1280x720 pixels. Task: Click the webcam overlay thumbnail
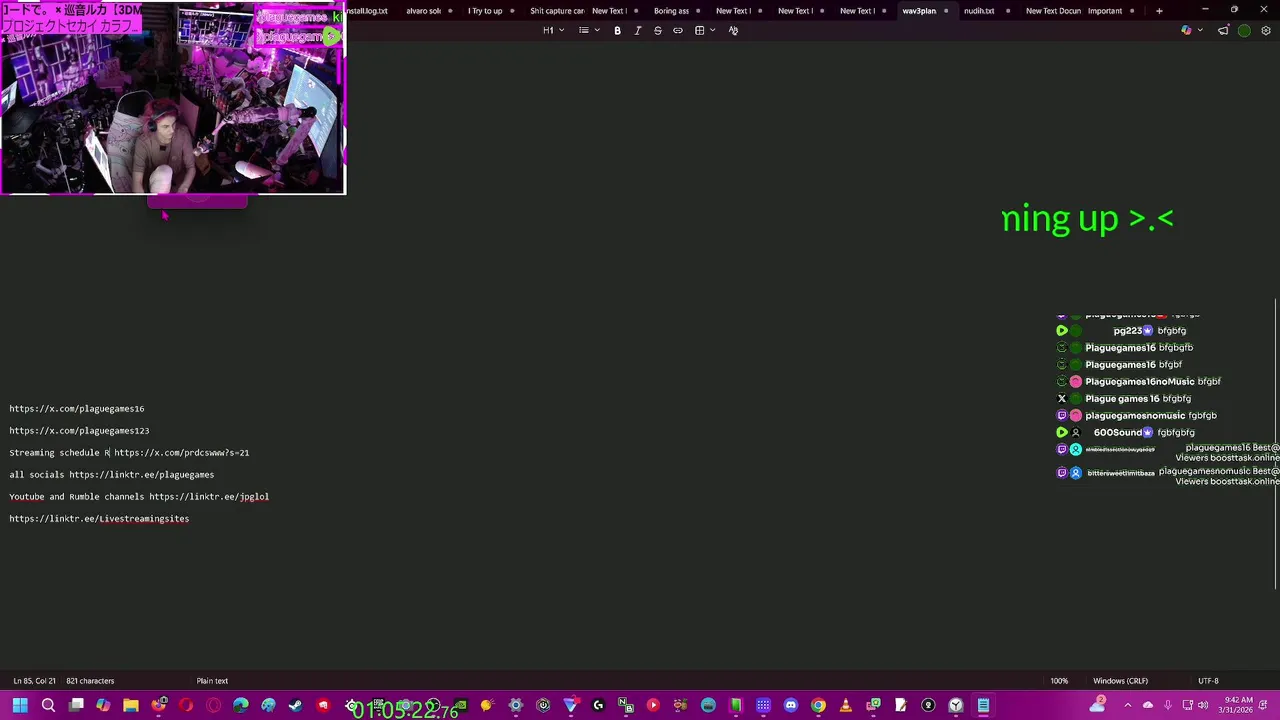coord(173,97)
